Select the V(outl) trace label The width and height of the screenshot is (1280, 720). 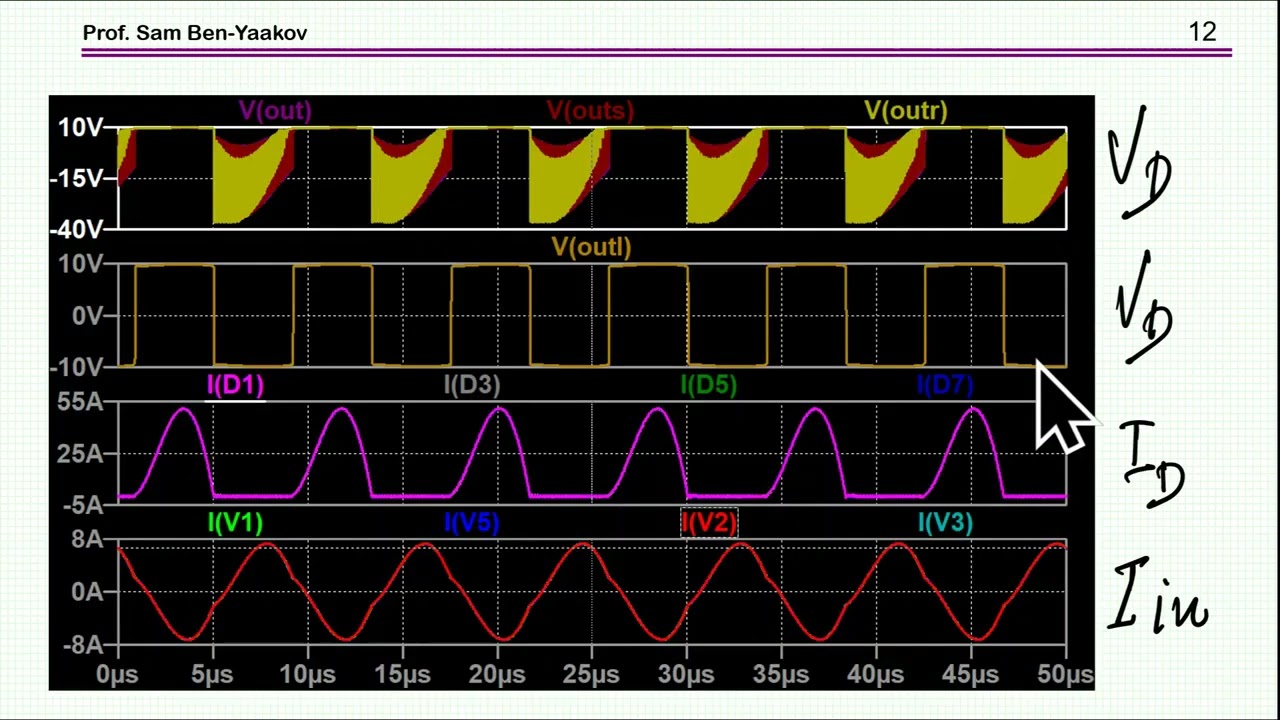pyautogui.click(x=591, y=247)
